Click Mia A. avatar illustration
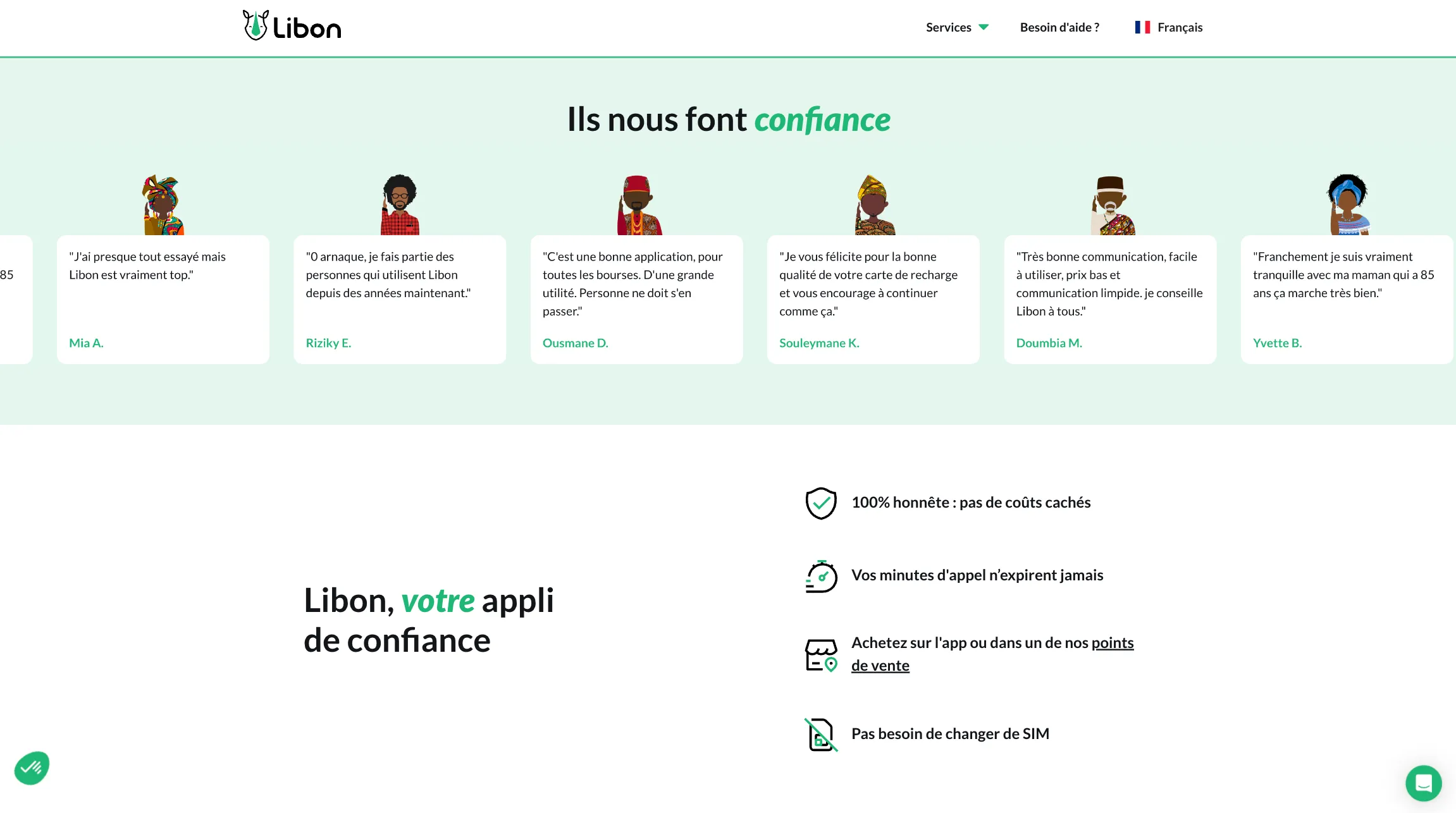Viewport: 1456px width, 813px height. coord(163,205)
